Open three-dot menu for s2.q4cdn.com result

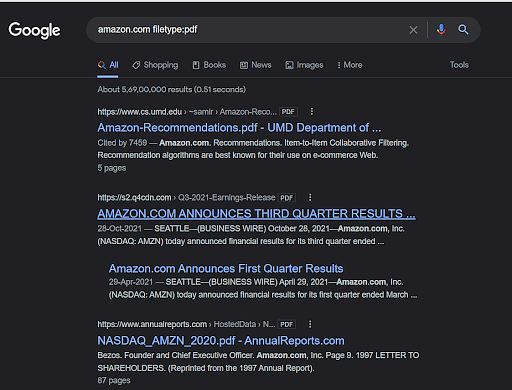(310, 197)
